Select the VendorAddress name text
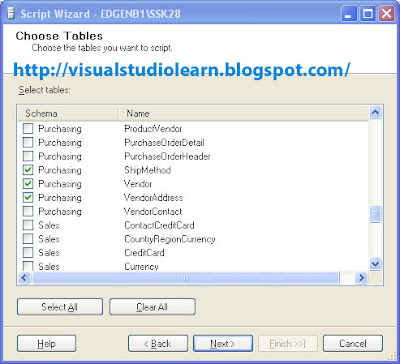This screenshot has width=400, height=364. (x=153, y=198)
